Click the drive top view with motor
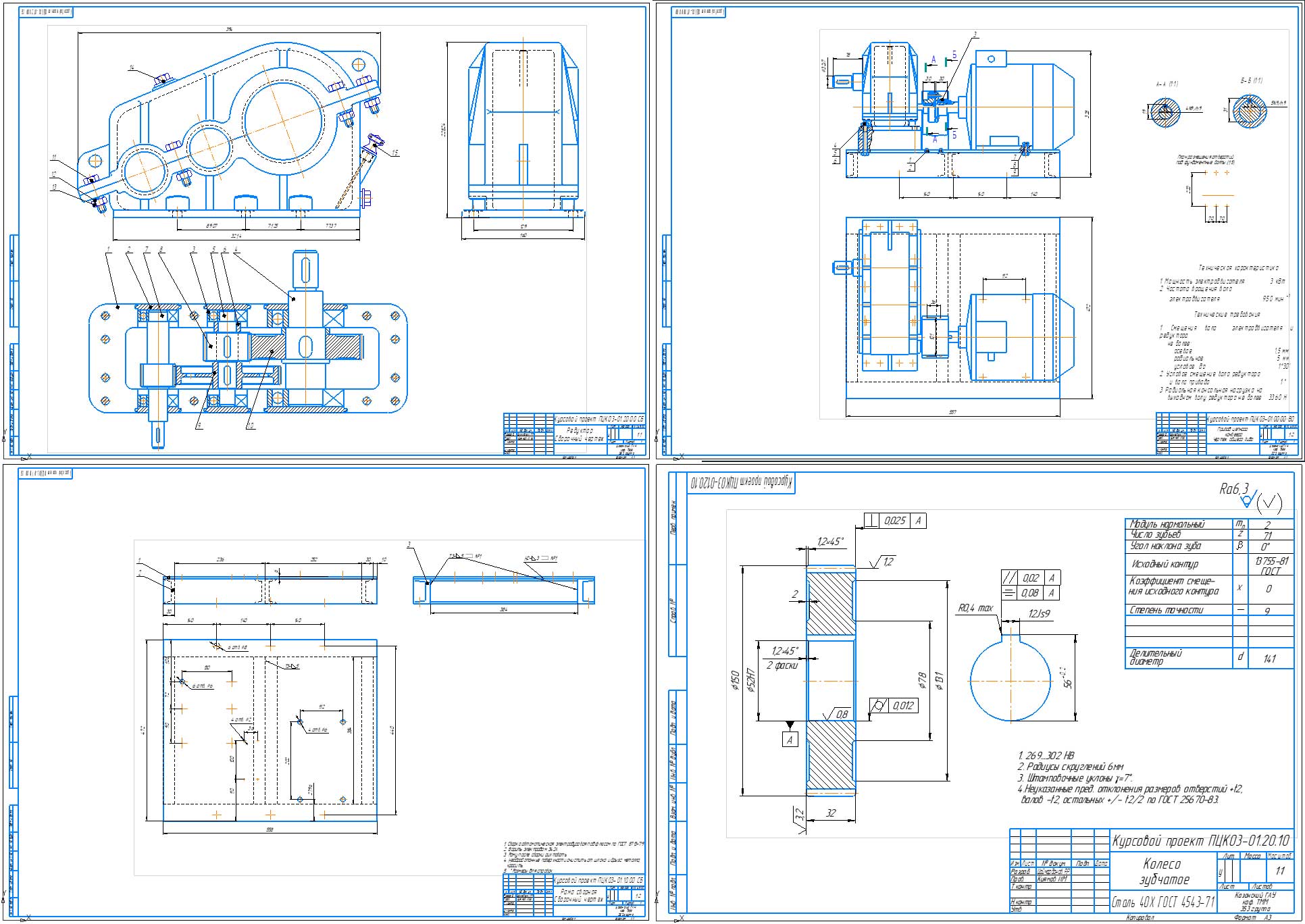Screen dimensions: 1305x924 coord(952,309)
